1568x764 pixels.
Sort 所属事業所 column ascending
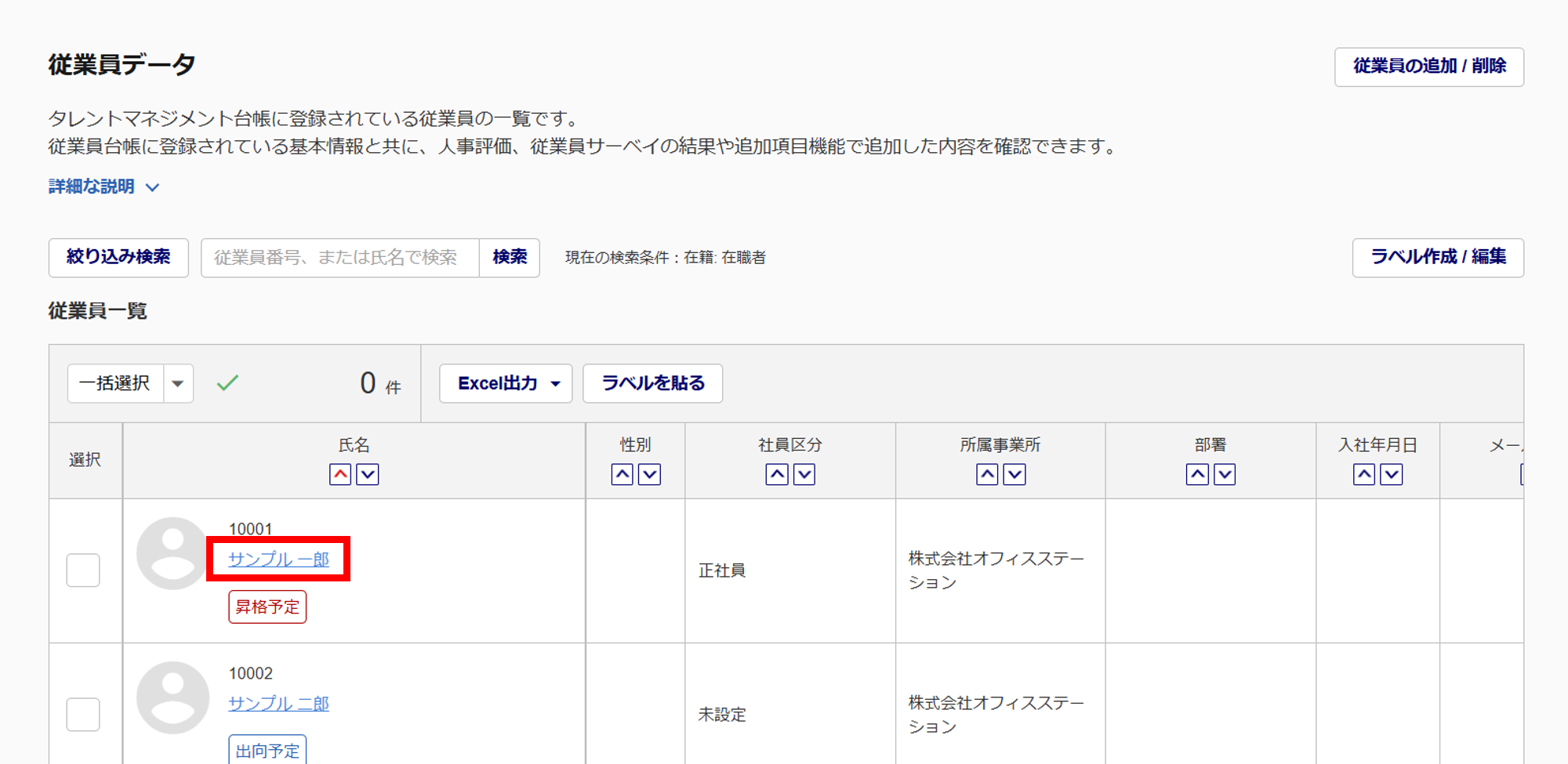(x=987, y=474)
